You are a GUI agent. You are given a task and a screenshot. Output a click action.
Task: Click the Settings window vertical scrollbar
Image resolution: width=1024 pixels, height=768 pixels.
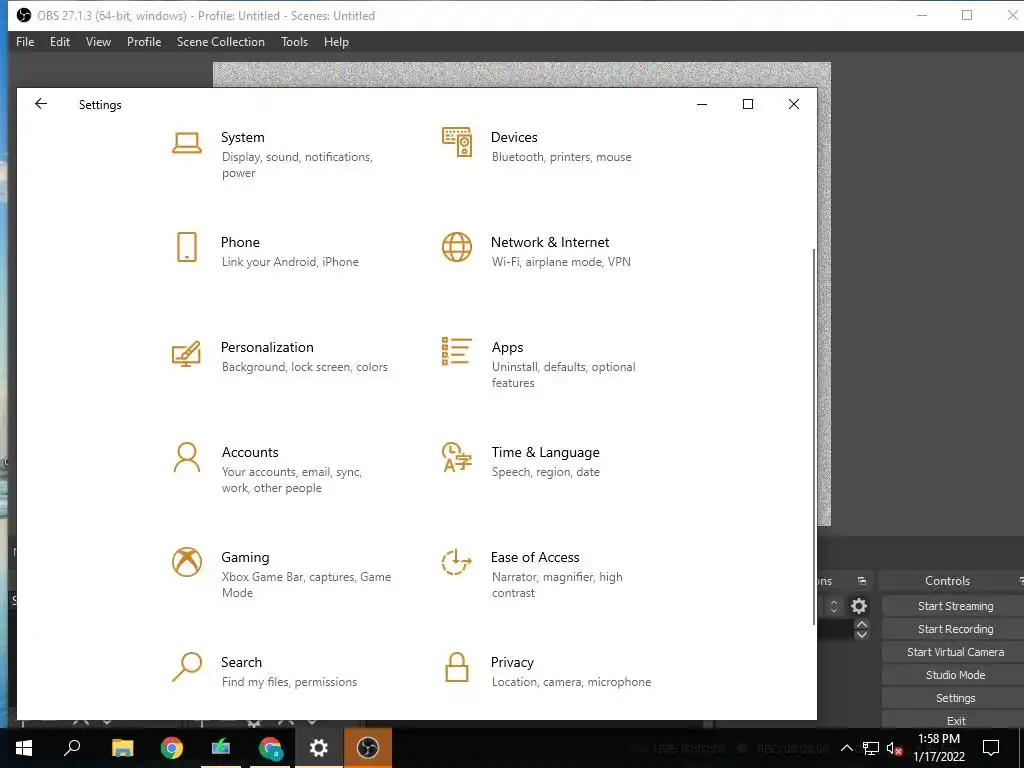(814, 436)
